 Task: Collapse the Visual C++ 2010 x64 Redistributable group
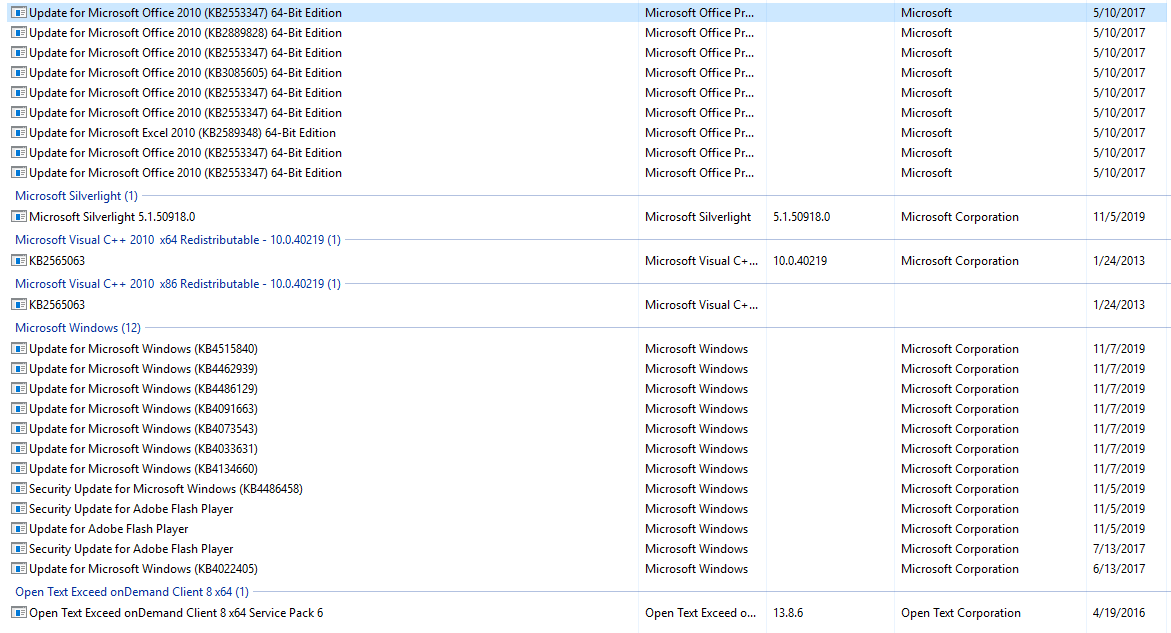pos(178,240)
